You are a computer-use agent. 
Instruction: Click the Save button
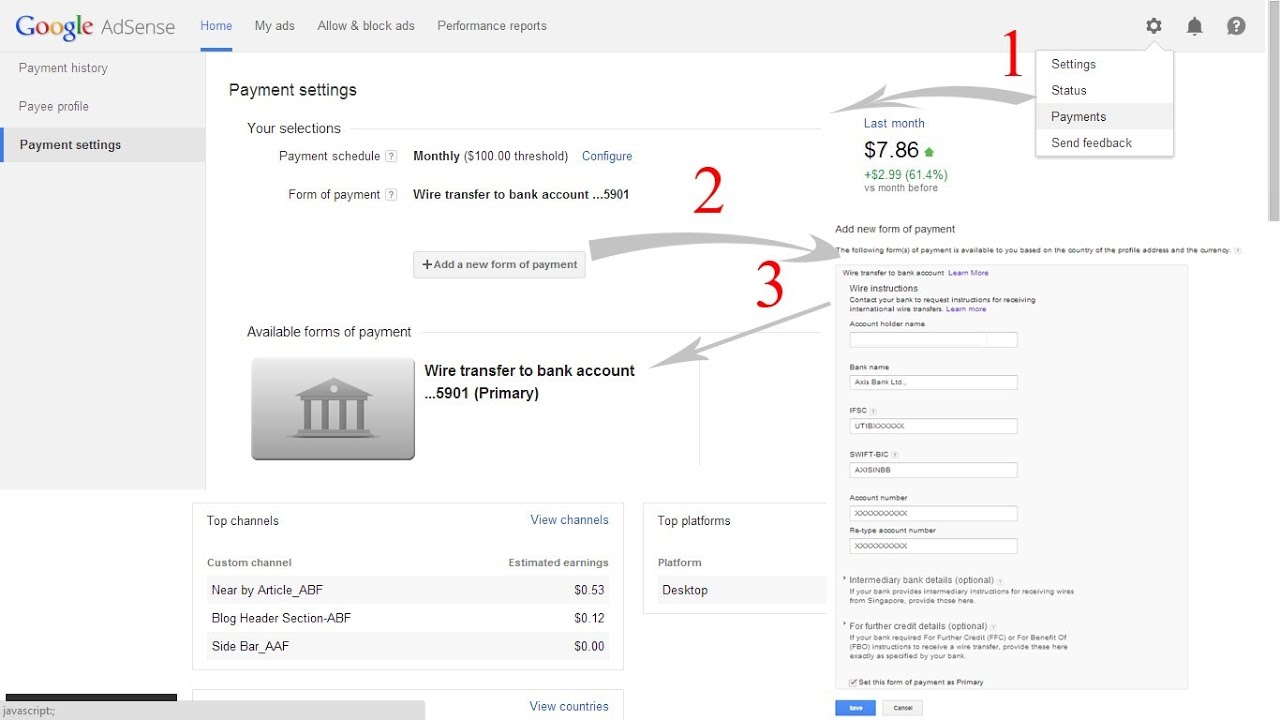pyautogui.click(x=855, y=707)
